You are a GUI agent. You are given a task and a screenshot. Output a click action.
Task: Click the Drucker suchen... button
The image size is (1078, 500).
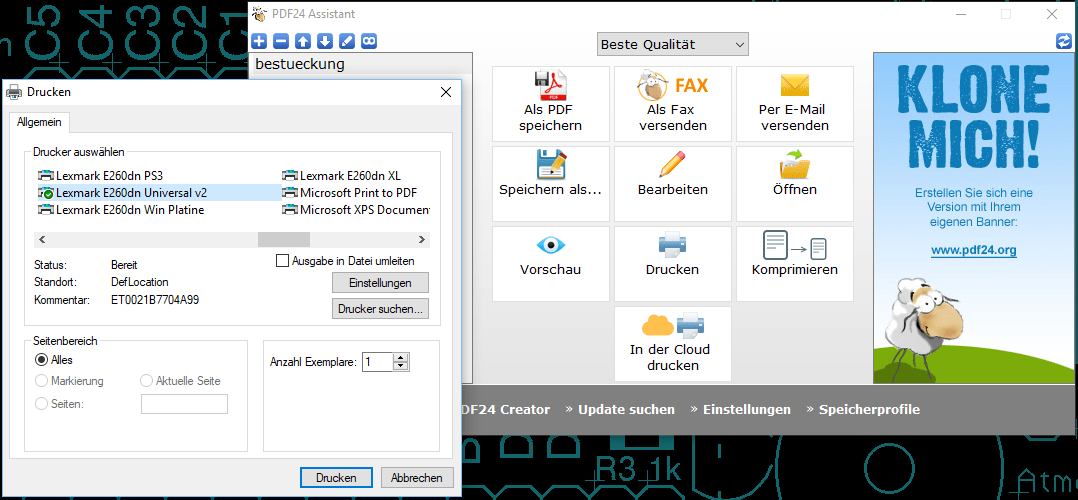click(380, 309)
